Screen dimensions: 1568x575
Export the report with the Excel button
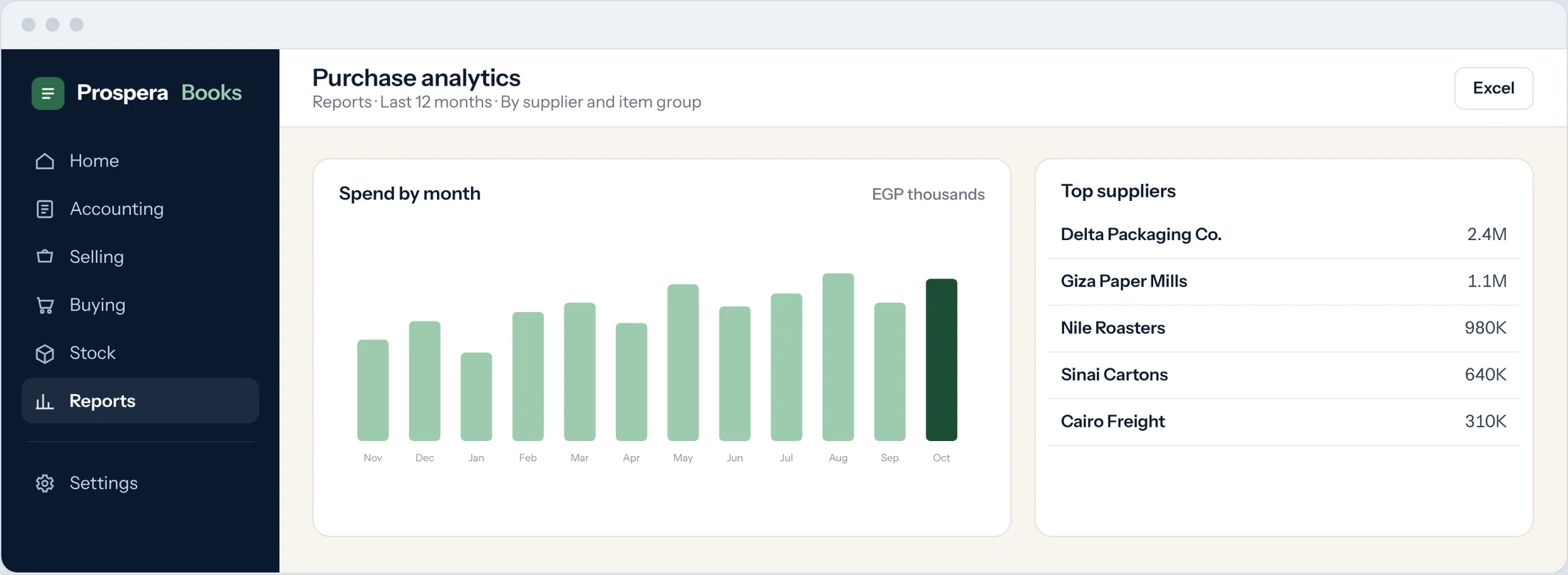[x=1493, y=88]
